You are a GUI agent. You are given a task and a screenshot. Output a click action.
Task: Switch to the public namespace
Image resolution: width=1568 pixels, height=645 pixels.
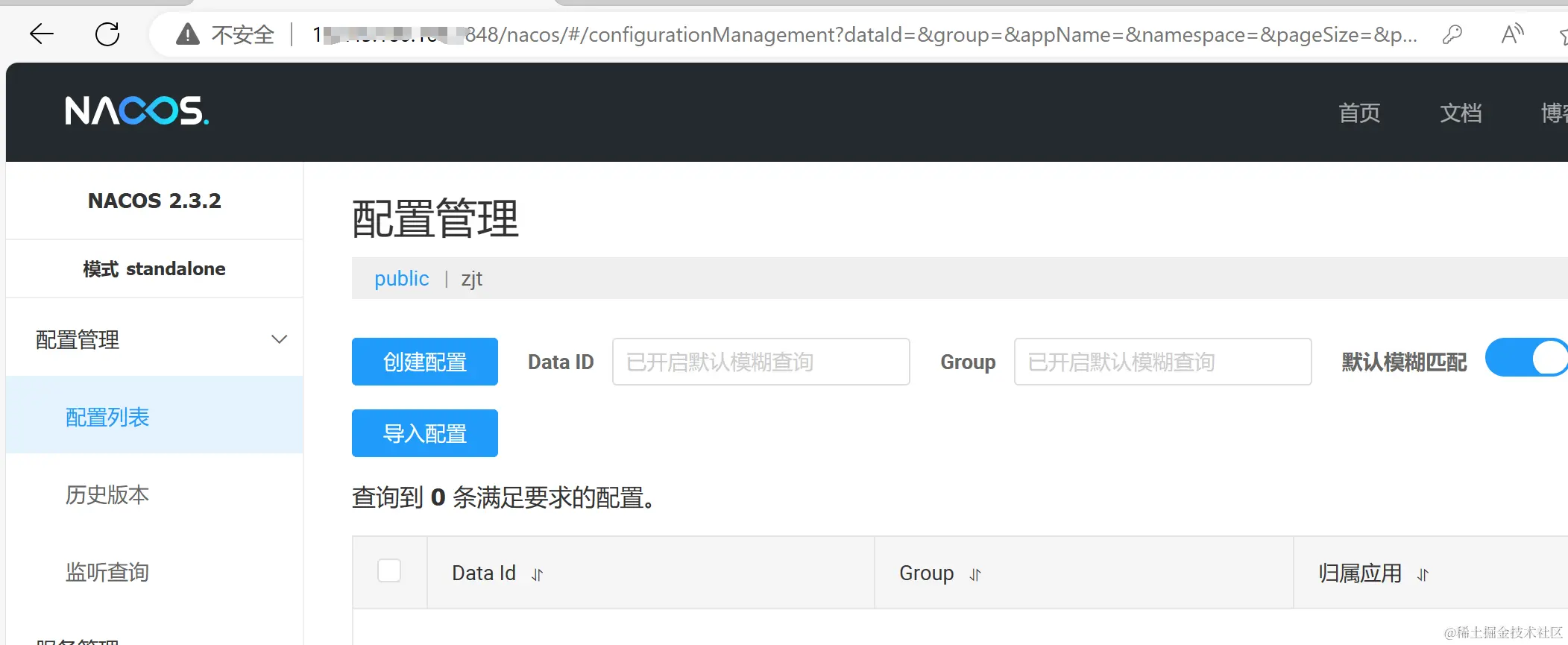coord(402,278)
